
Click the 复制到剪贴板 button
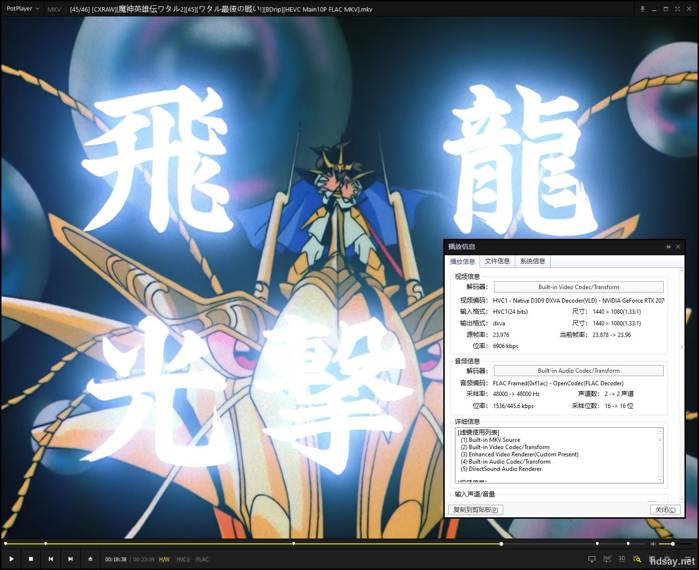tap(476, 509)
